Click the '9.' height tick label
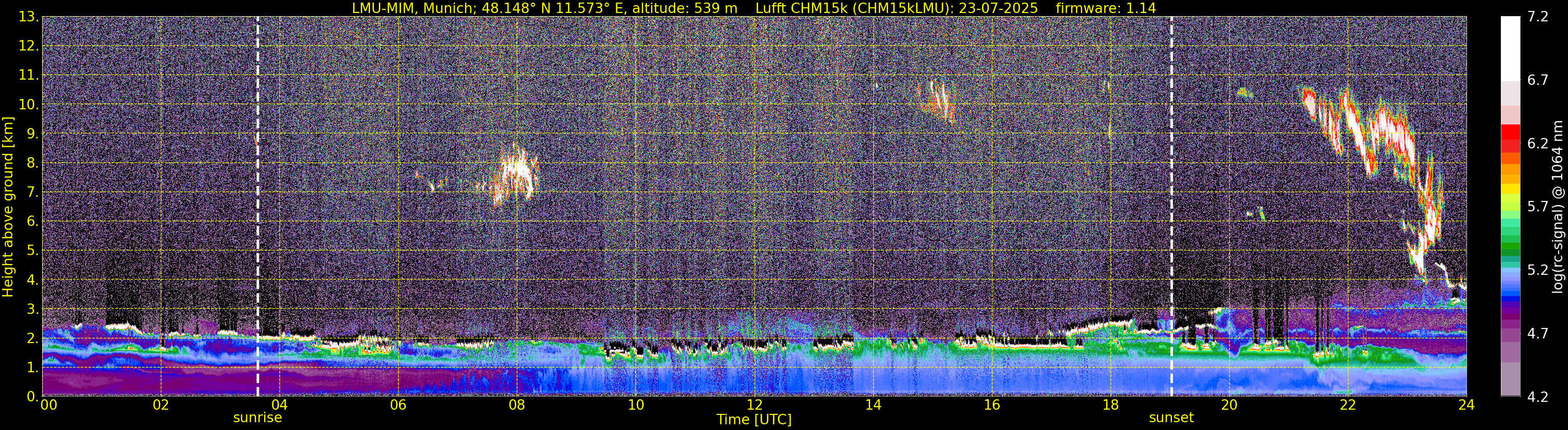Image resolution: width=1568 pixels, height=430 pixels. tap(32, 134)
